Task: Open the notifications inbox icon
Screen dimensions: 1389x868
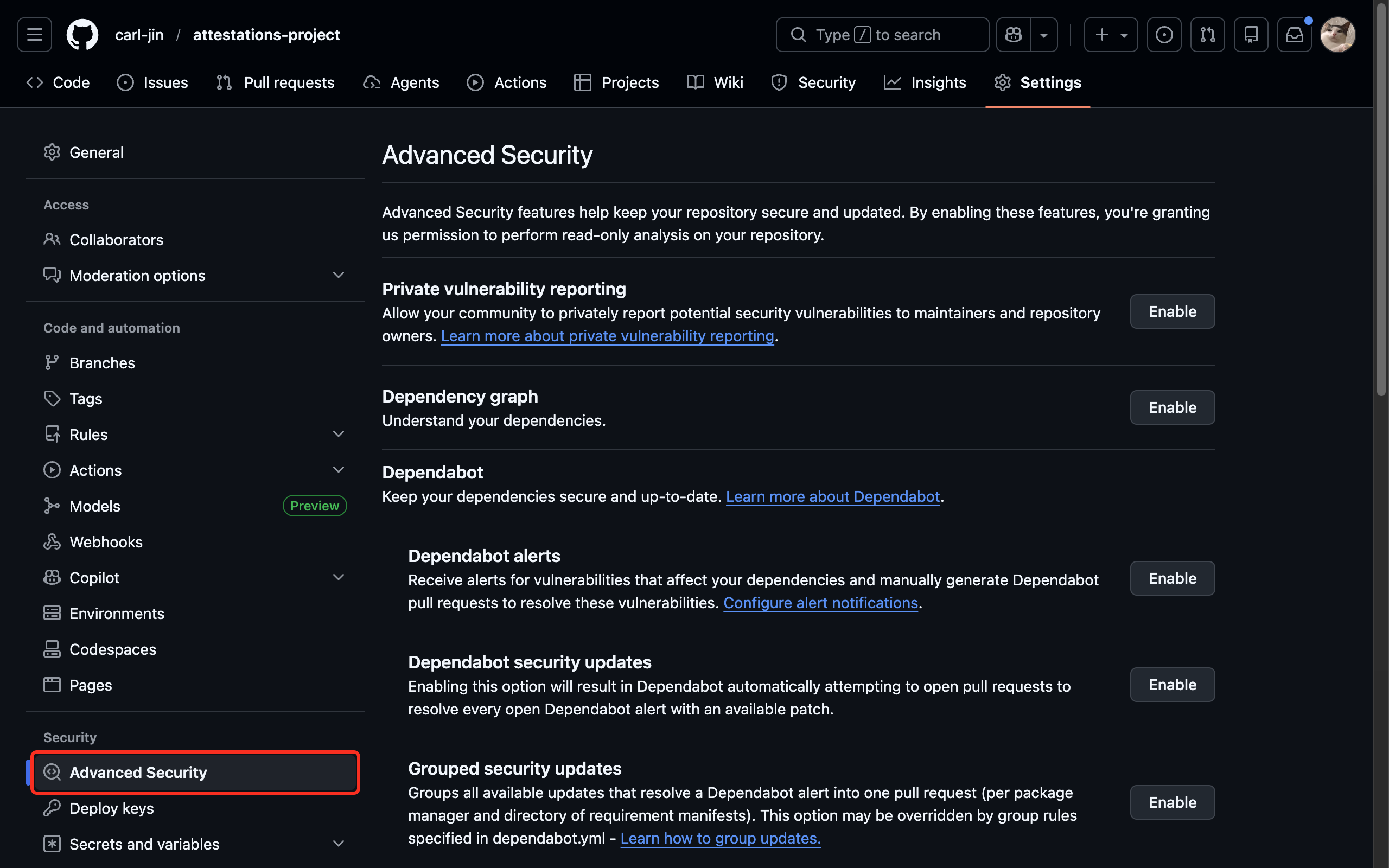Action: pyautogui.click(x=1294, y=34)
